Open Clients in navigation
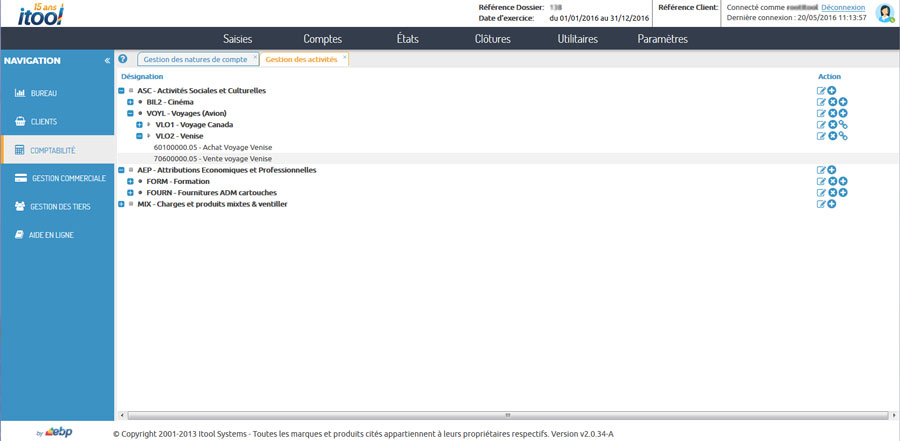Image resolution: width=900 pixels, height=441 pixels. tap(57, 122)
